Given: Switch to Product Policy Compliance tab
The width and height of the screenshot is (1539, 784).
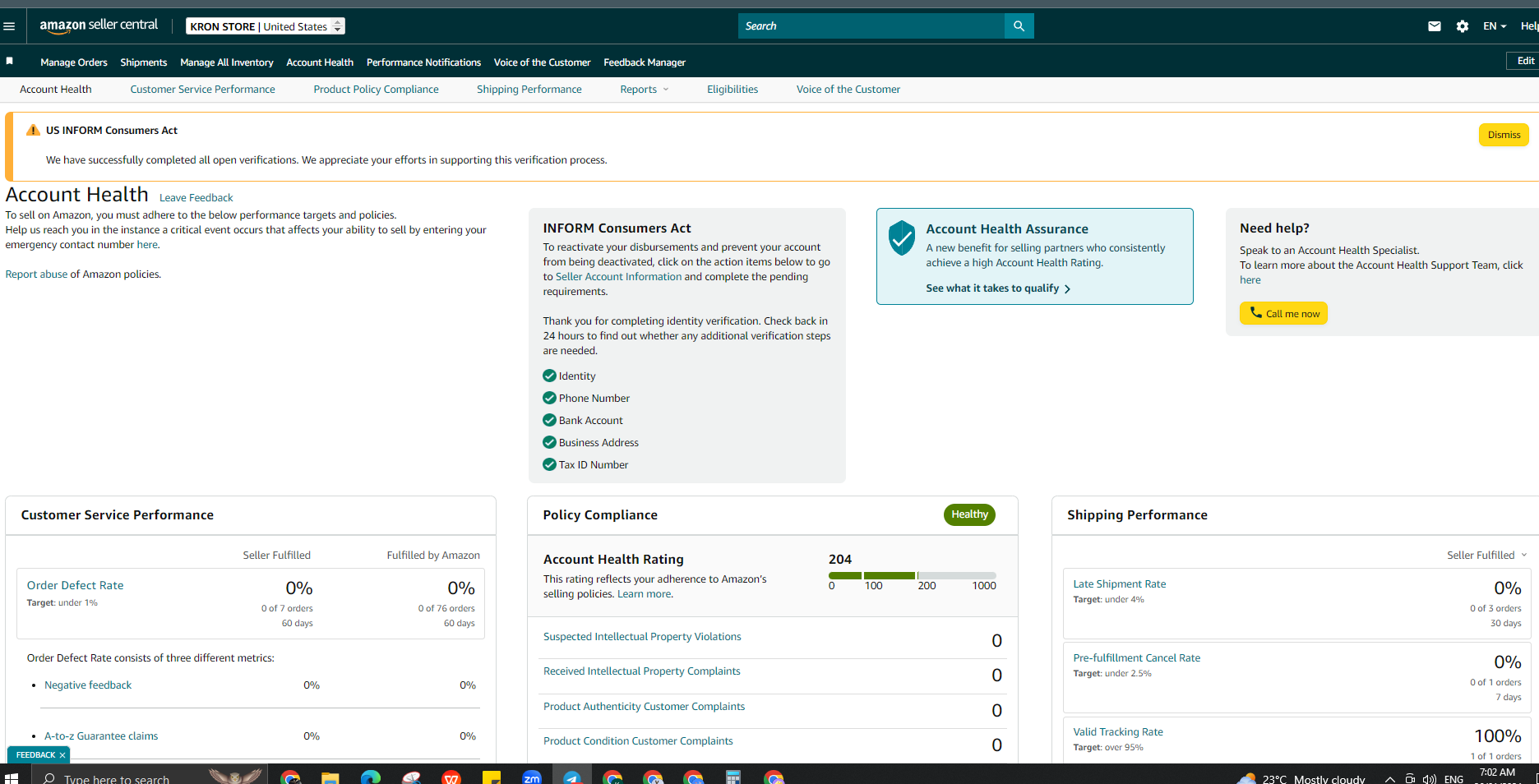Looking at the screenshot, I should 376,90.
